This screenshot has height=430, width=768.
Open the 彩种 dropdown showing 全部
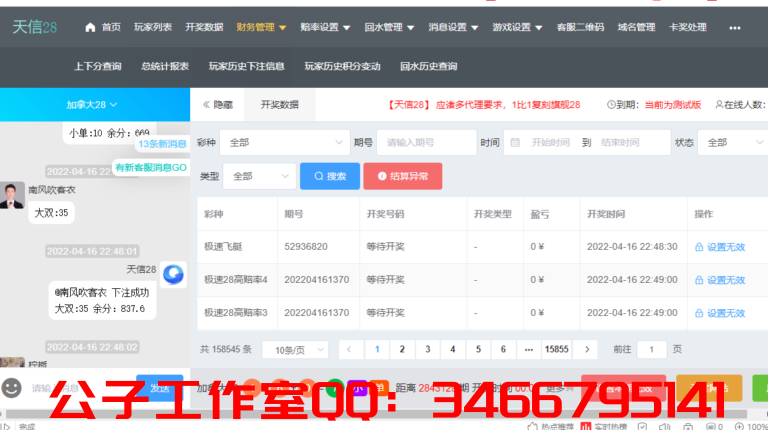coord(285,143)
